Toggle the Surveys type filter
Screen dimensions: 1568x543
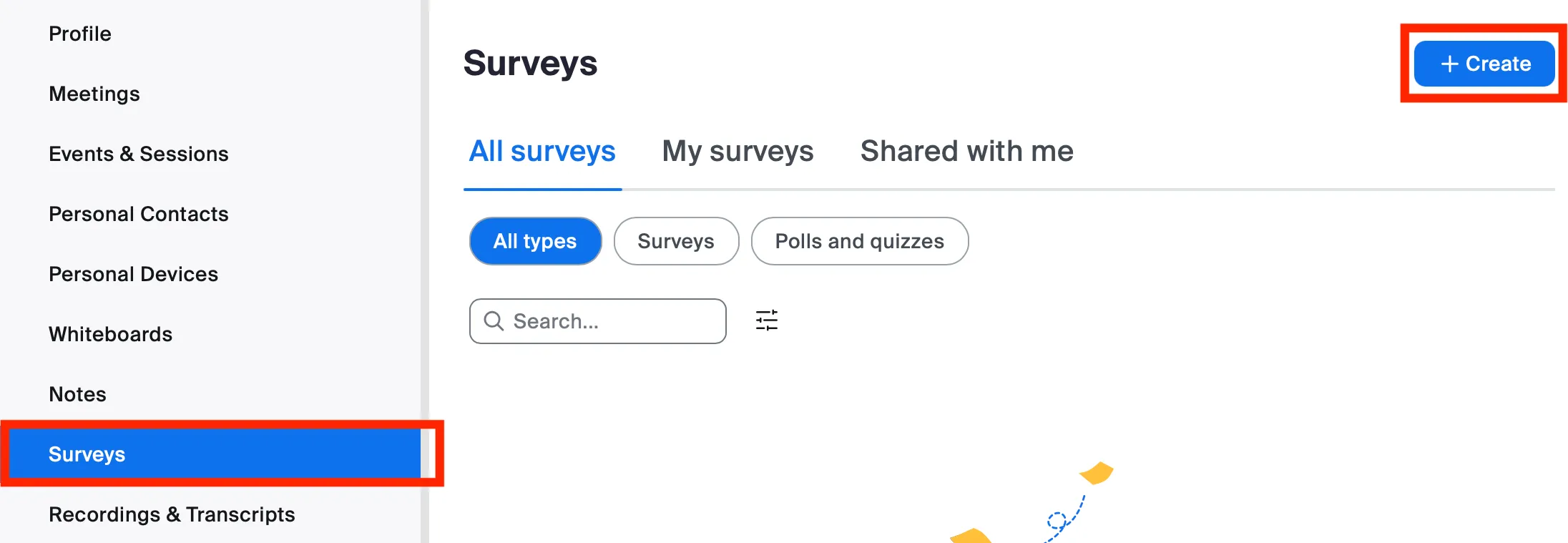point(675,241)
